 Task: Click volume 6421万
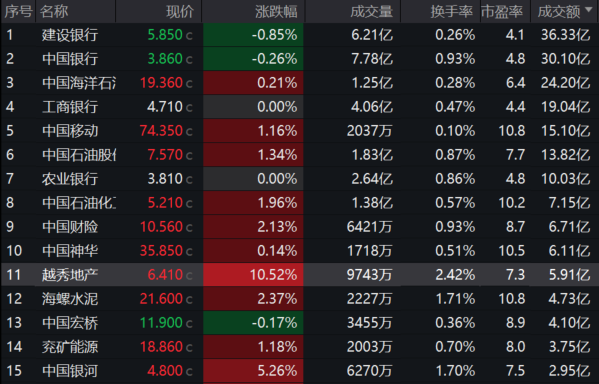(x=369, y=227)
